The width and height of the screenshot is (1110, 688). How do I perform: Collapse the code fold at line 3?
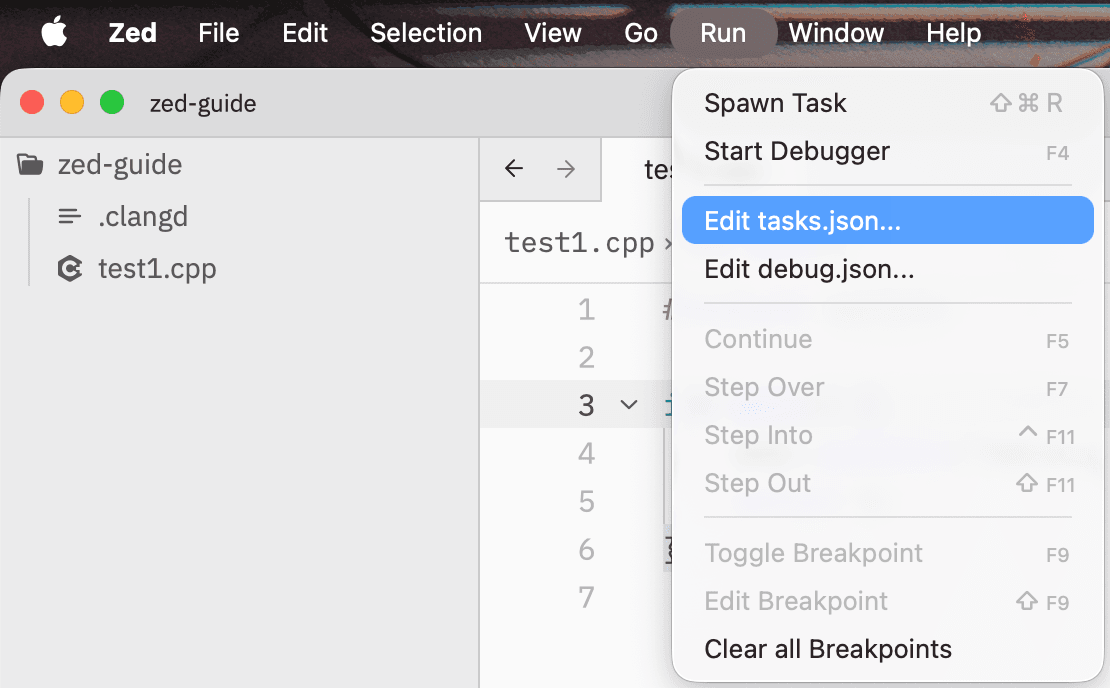pos(629,405)
